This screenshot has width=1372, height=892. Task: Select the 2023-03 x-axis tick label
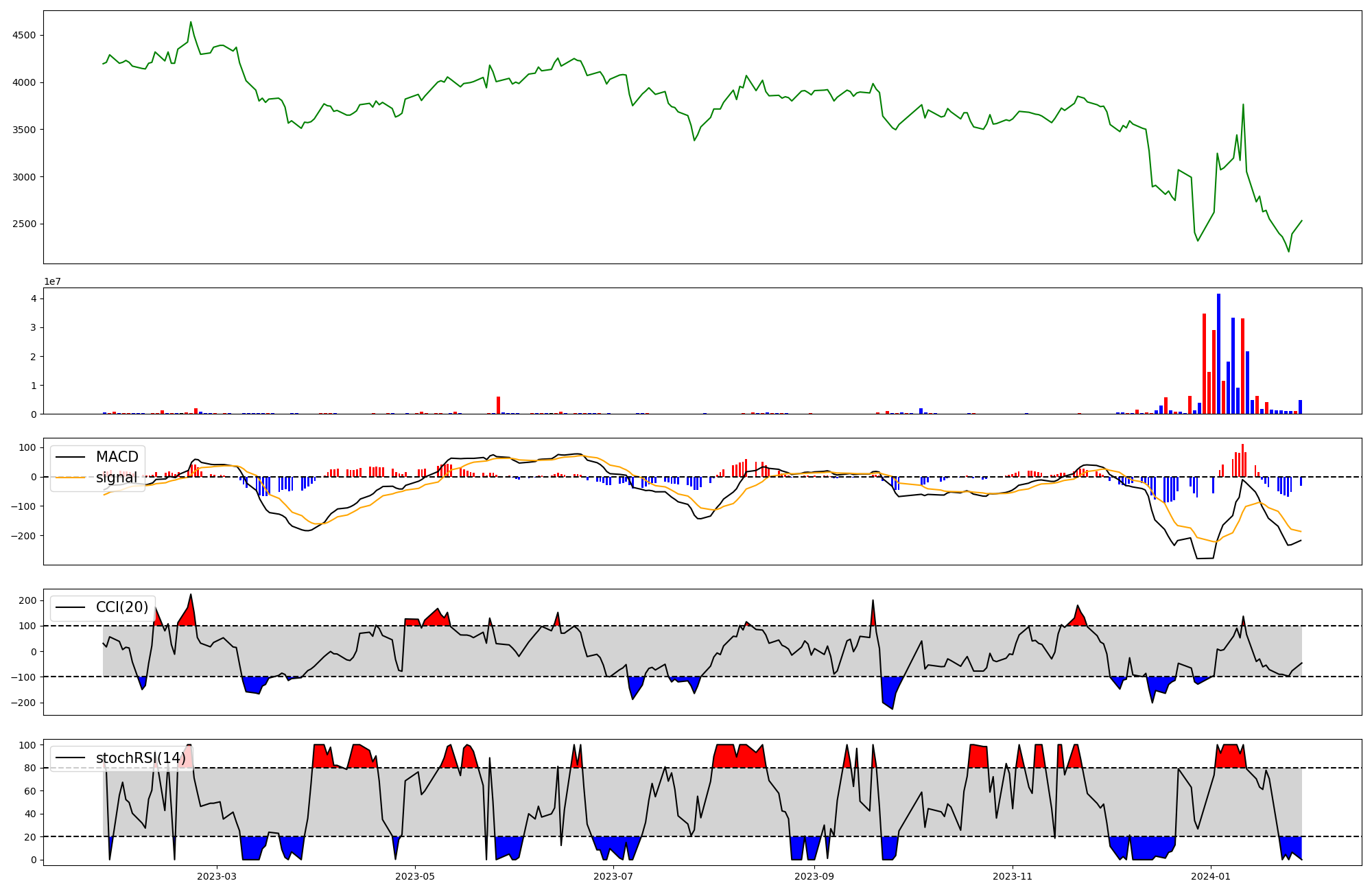(217, 876)
